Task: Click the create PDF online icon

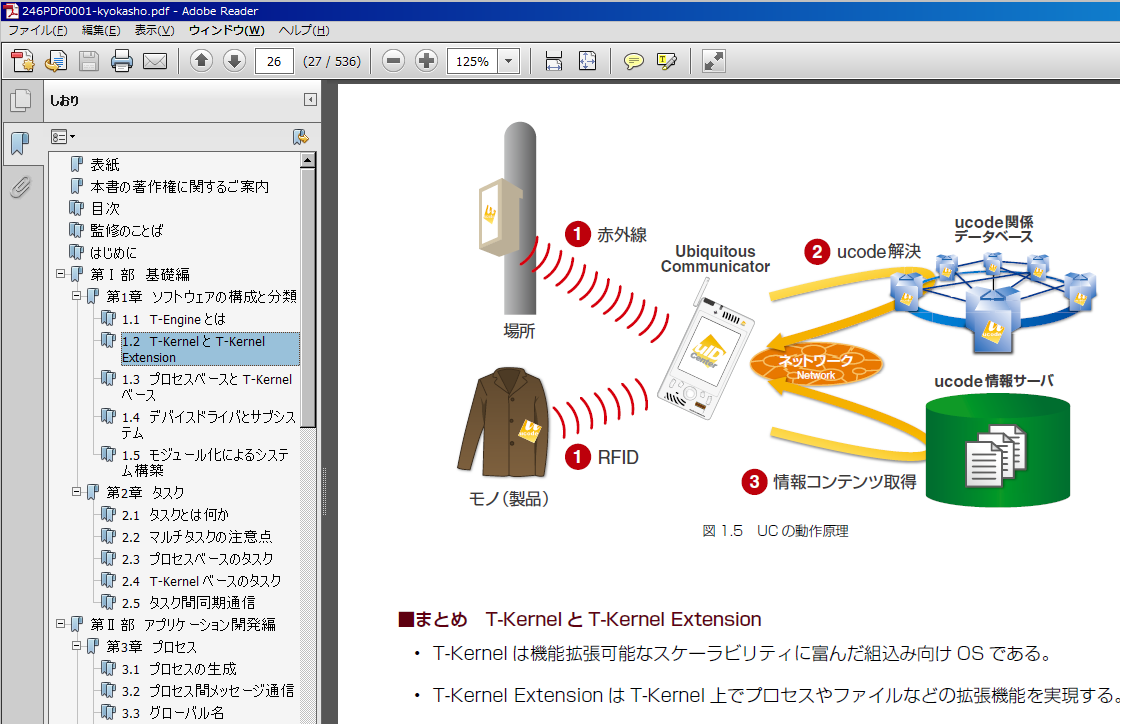Action: tap(22, 62)
